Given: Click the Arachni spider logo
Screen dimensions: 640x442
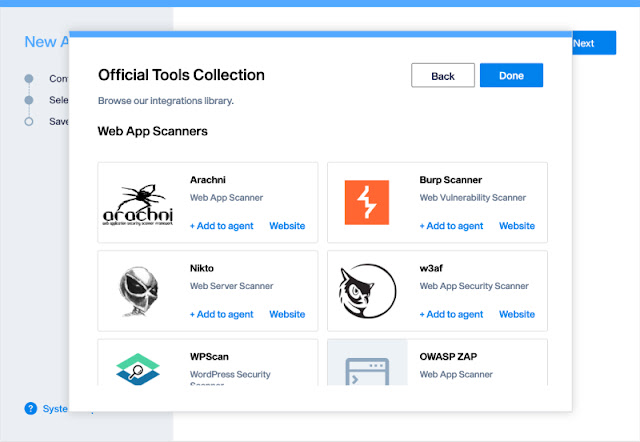Looking at the screenshot, I should (x=138, y=204).
